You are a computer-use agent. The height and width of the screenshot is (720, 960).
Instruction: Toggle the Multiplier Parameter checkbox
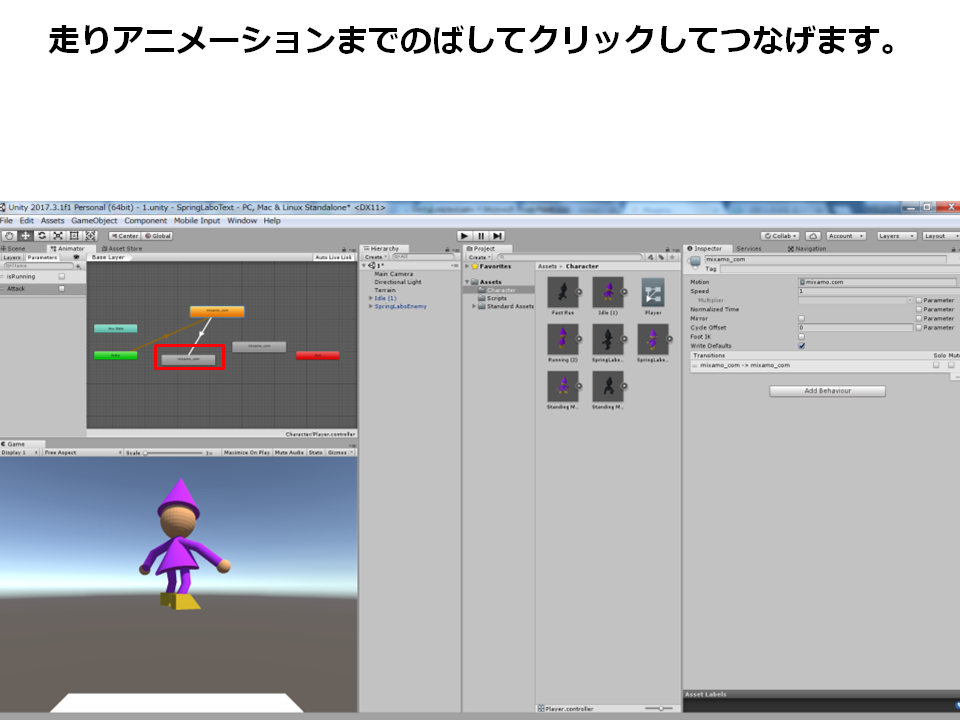pyautogui.click(x=919, y=301)
